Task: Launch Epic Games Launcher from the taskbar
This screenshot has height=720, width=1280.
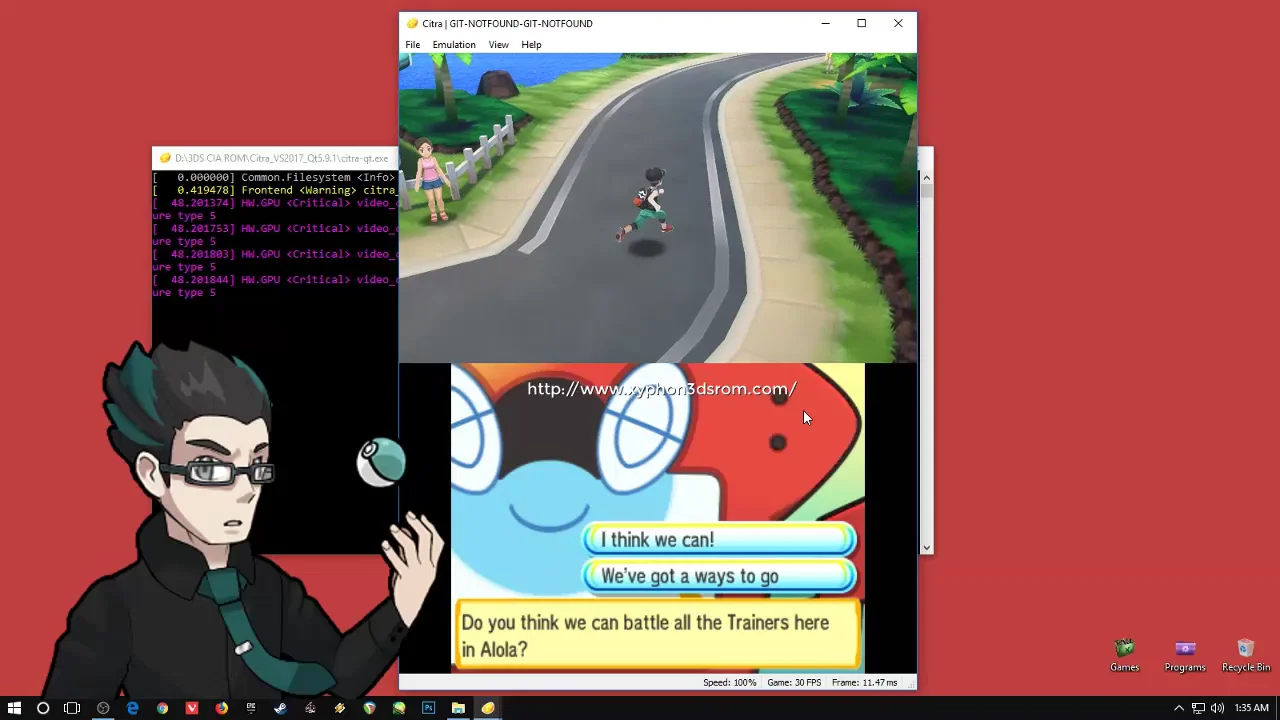Action: [x=251, y=708]
